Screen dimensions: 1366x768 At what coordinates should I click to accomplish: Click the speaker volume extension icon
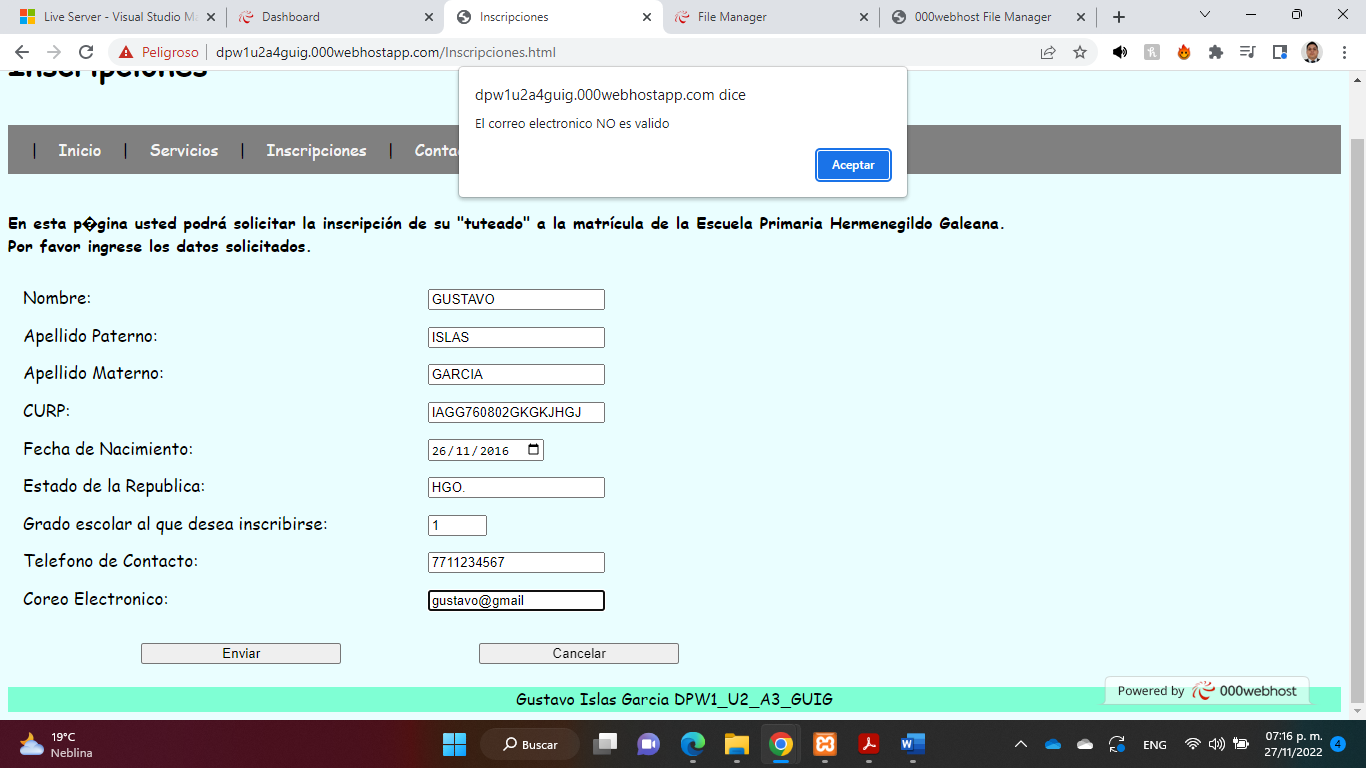point(1120,52)
